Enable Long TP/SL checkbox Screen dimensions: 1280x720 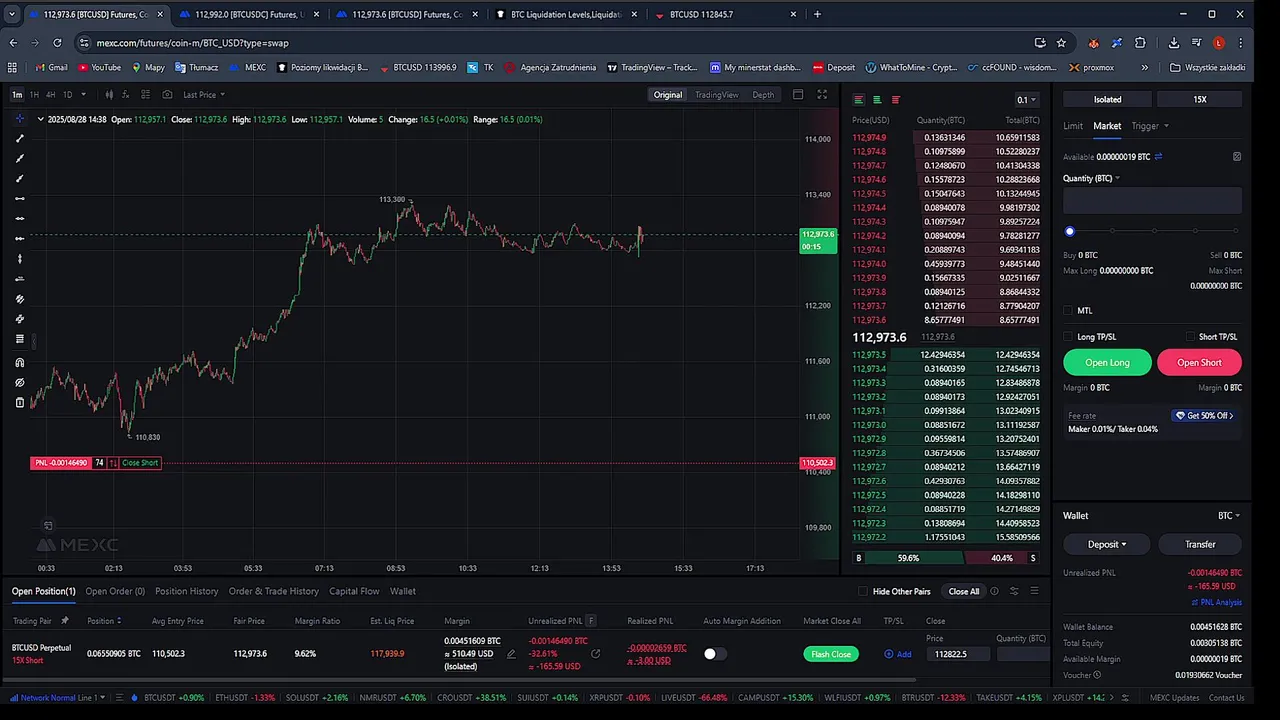1068,337
